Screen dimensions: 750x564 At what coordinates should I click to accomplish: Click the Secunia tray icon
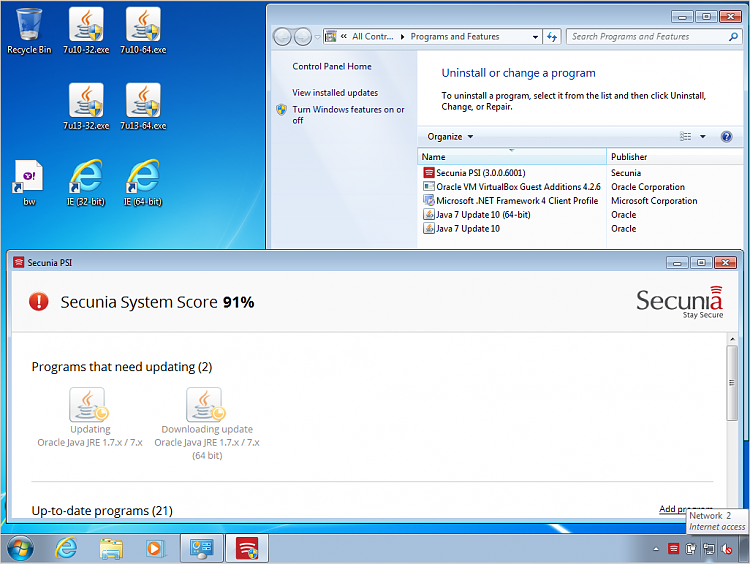673,549
